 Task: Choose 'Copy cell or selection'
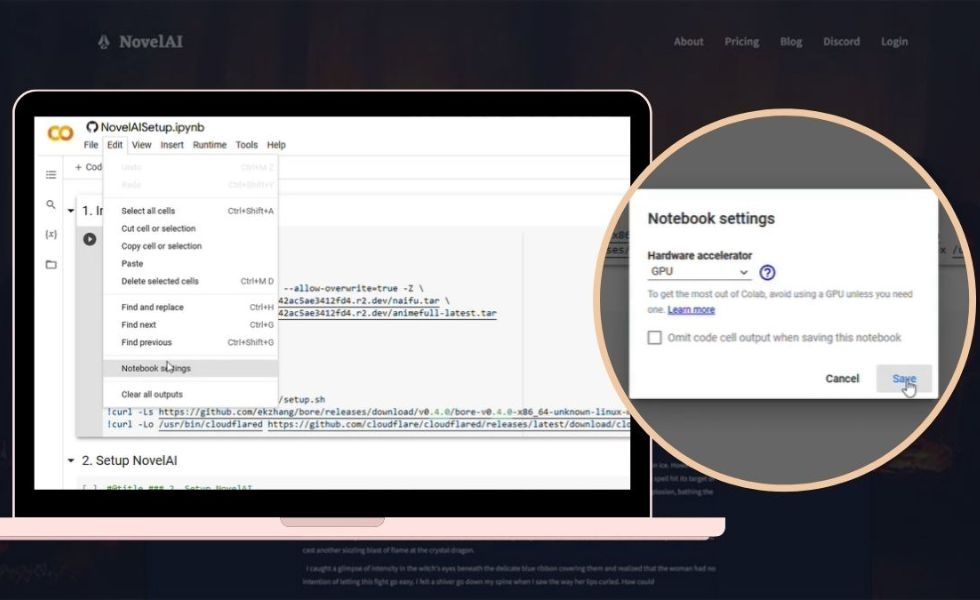click(x=191, y=246)
